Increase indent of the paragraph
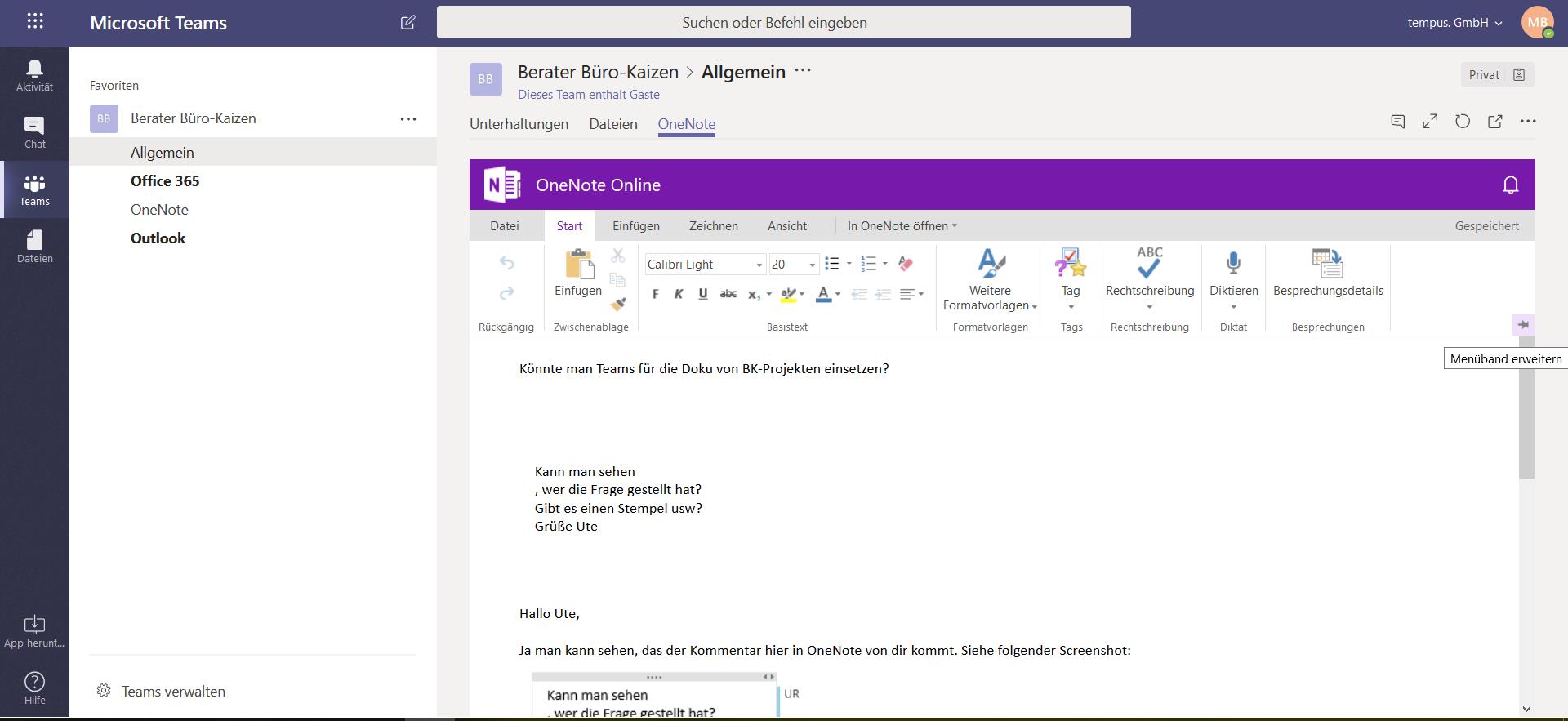 tap(883, 294)
